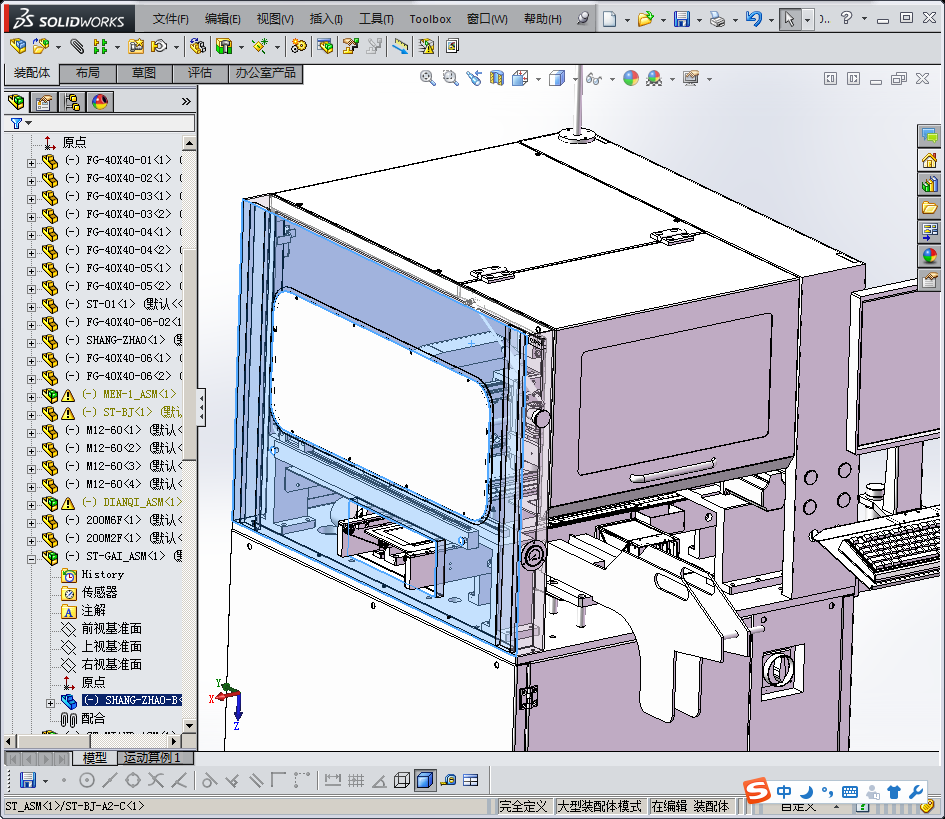Click the Zoom to Fit icon
Image resolution: width=945 pixels, height=819 pixels.
(427, 78)
